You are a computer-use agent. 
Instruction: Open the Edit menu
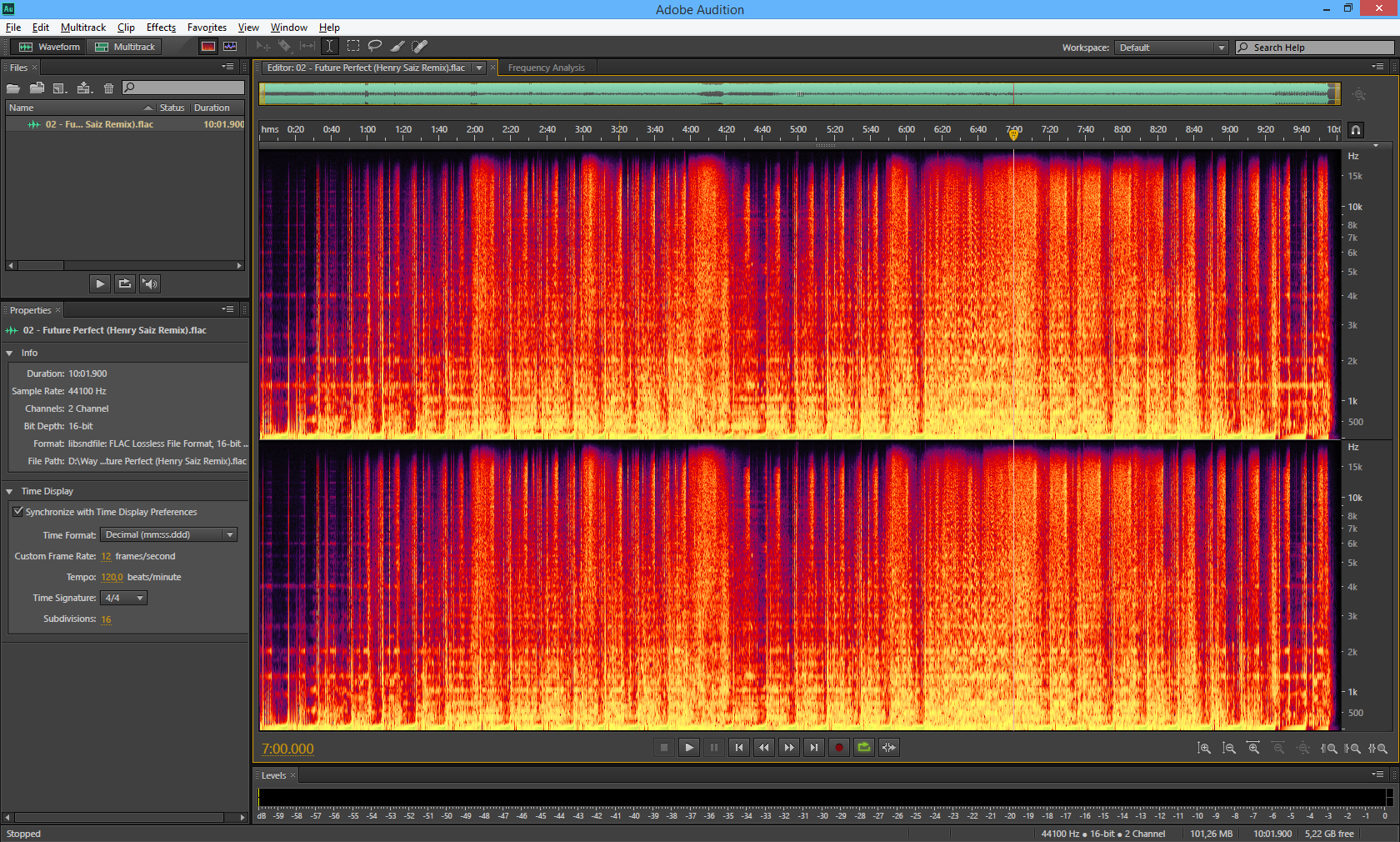[41, 28]
